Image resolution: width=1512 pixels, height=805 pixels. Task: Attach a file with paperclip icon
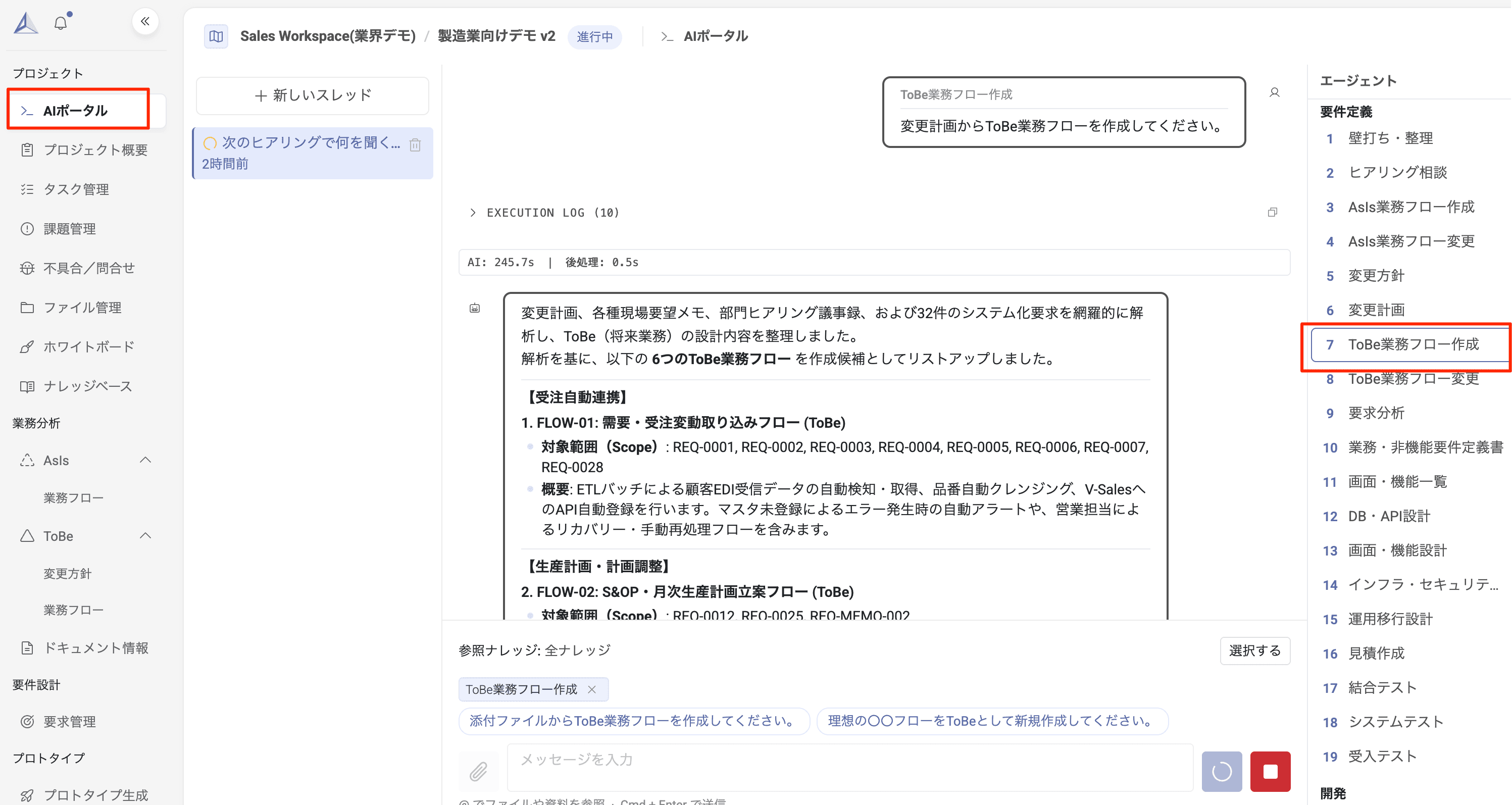point(478,771)
